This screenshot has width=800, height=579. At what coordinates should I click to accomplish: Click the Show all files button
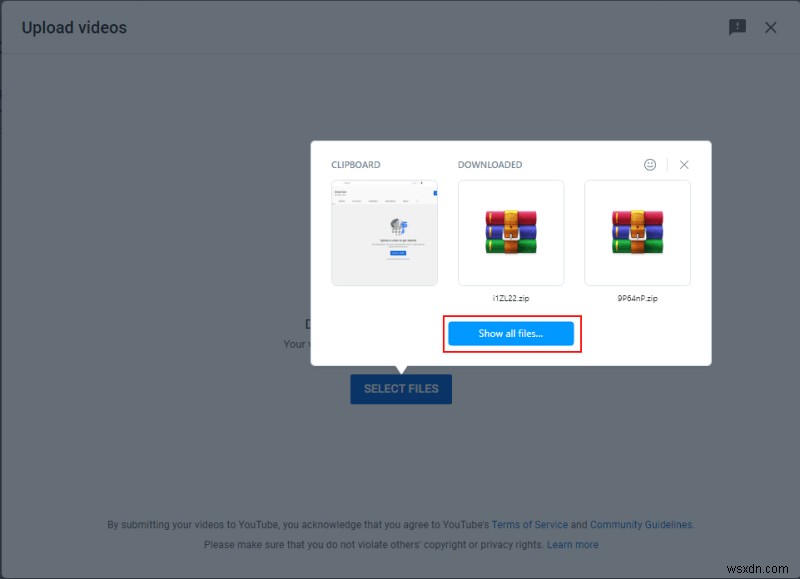pyautogui.click(x=512, y=333)
